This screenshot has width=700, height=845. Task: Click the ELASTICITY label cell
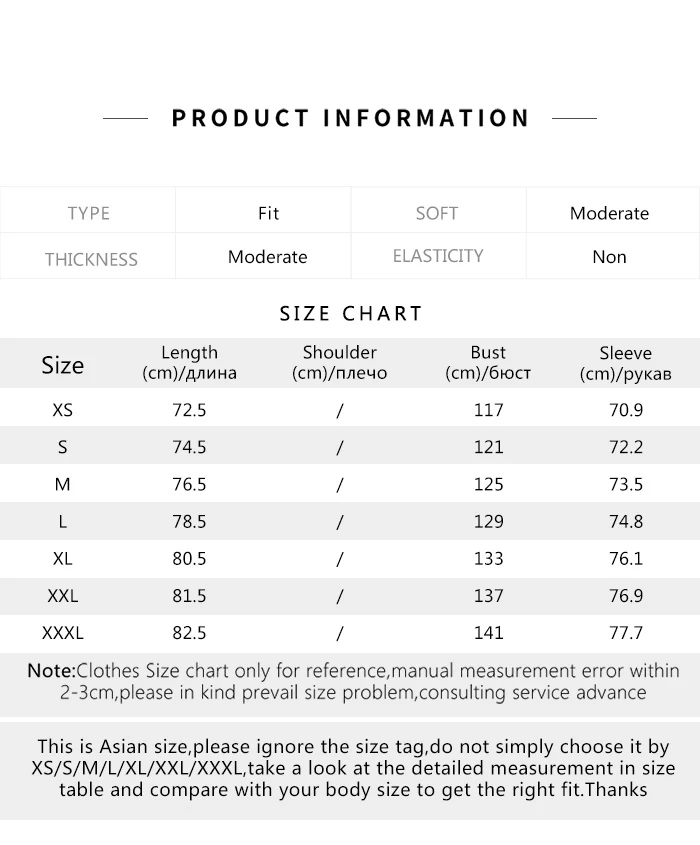coord(438,257)
